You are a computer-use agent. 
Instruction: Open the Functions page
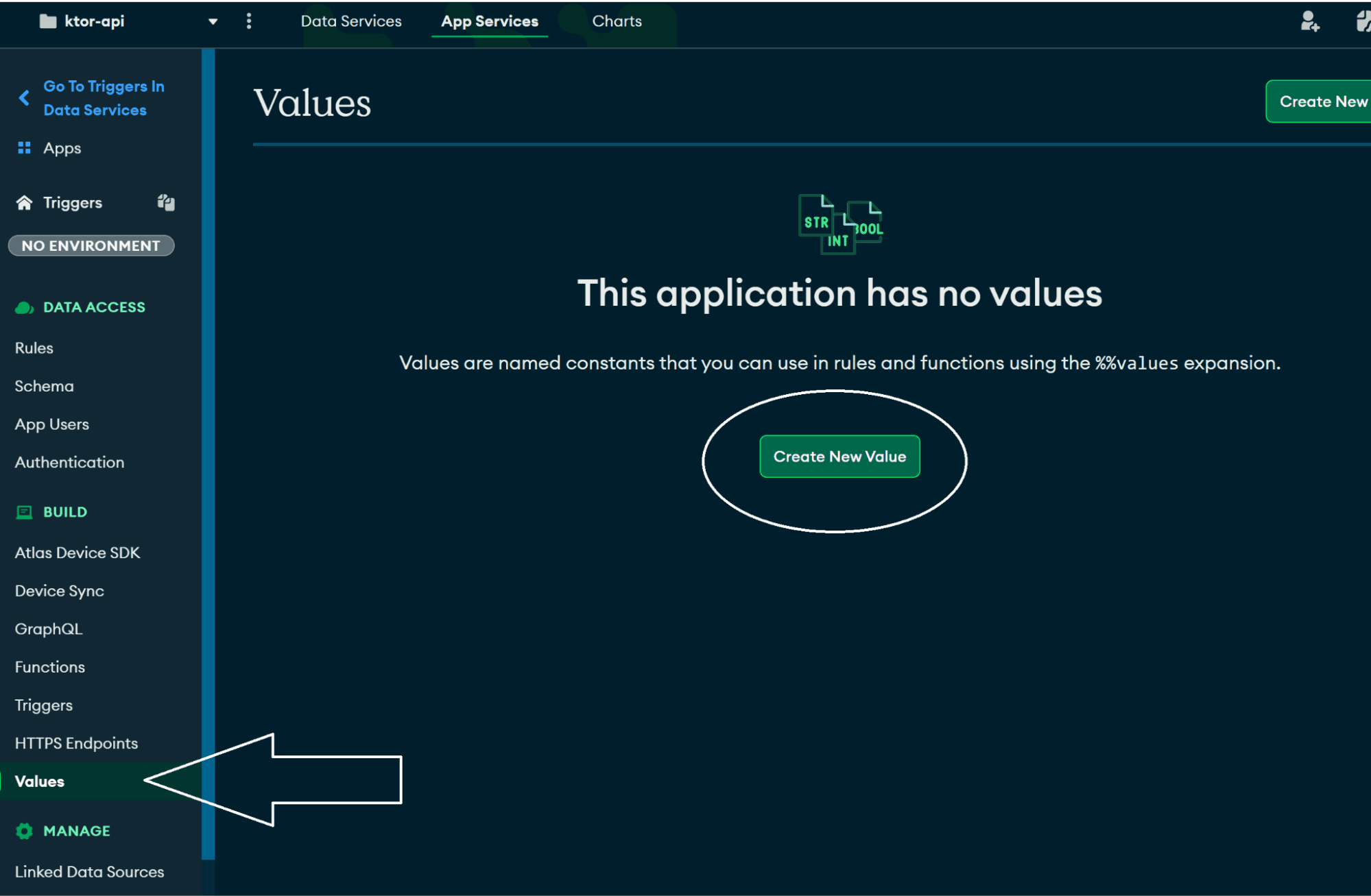click(x=49, y=667)
